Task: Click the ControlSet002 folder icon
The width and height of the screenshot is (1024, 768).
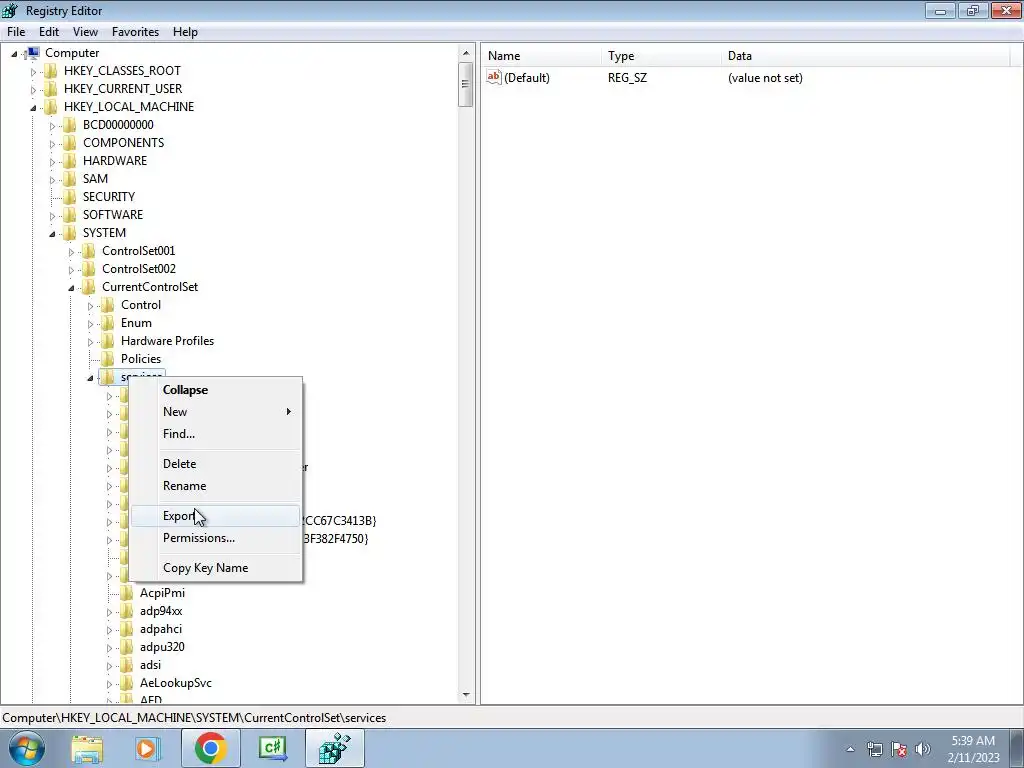Action: click(x=89, y=268)
